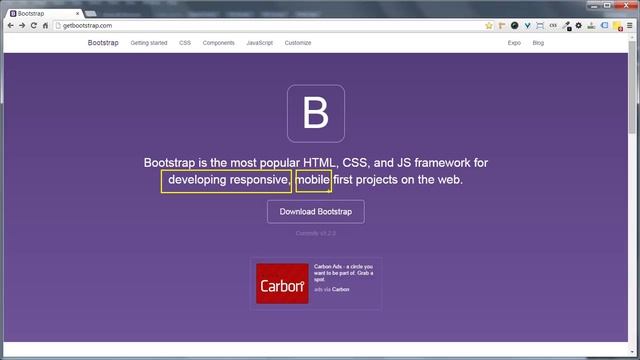Click the black gear extension icon
This screenshot has height=360, width=640.
click(579, 25)
